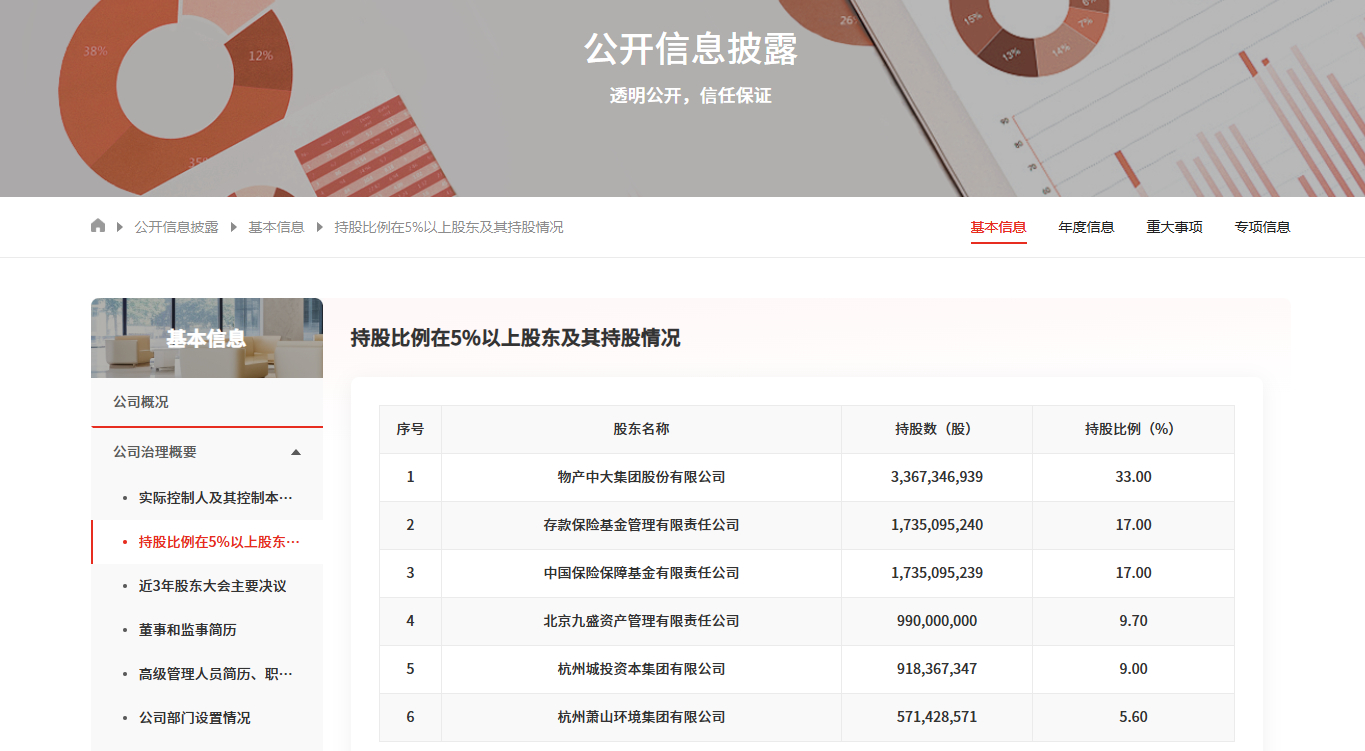View the 专项信息 tab

pyautogui.click(x=1262, y=227)
